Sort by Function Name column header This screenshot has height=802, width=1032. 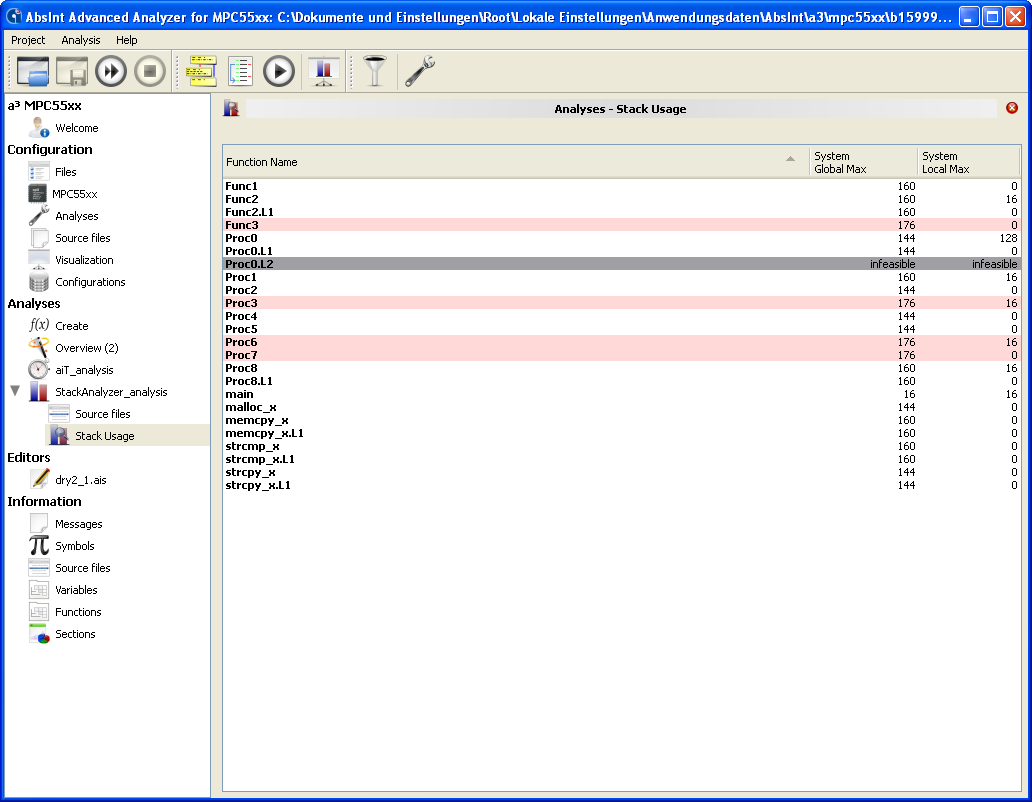pos(516,162)
